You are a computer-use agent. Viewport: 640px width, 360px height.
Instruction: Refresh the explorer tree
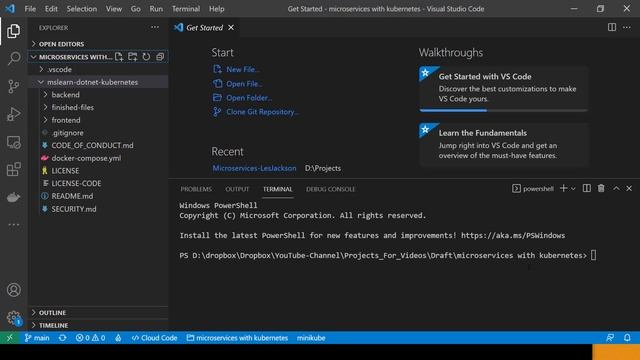146,57
